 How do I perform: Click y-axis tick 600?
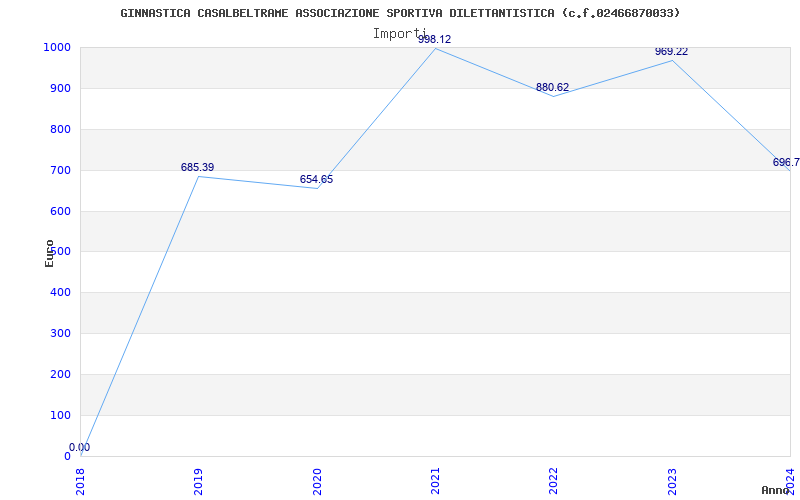click(60, 211)
